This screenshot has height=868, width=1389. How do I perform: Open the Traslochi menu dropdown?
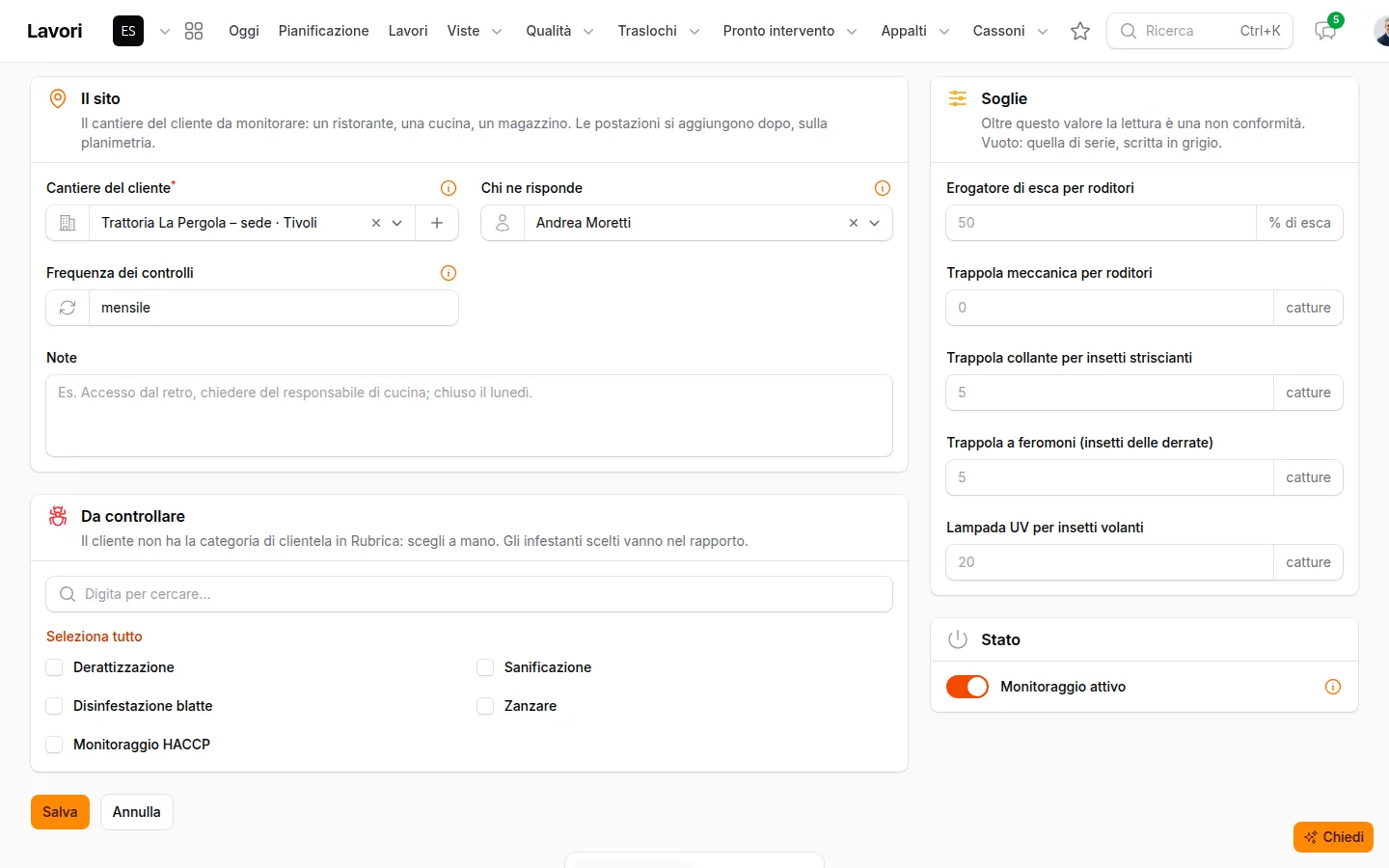(x=659, y=31)
